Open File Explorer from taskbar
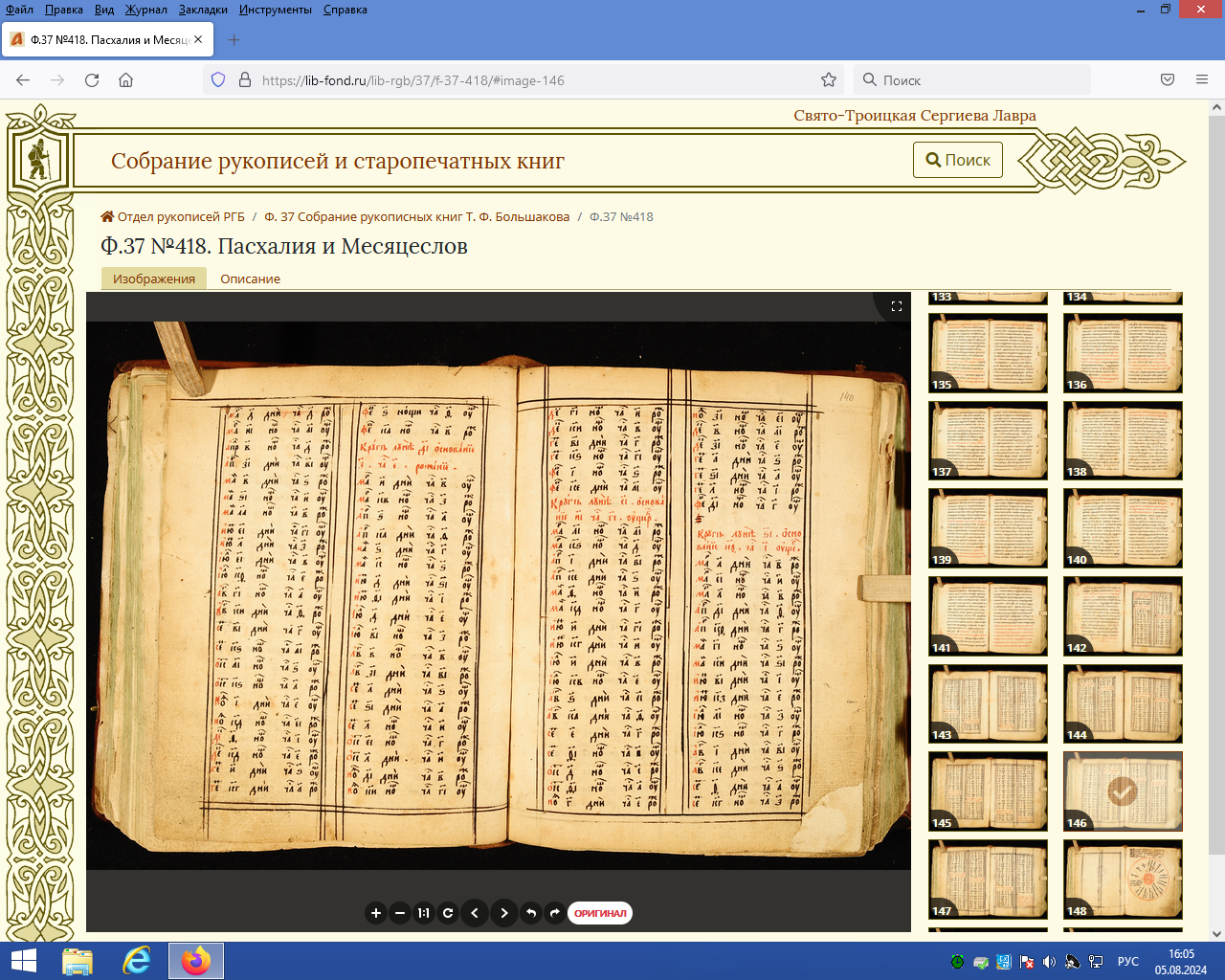1225x980 pixels. point(78,961)
